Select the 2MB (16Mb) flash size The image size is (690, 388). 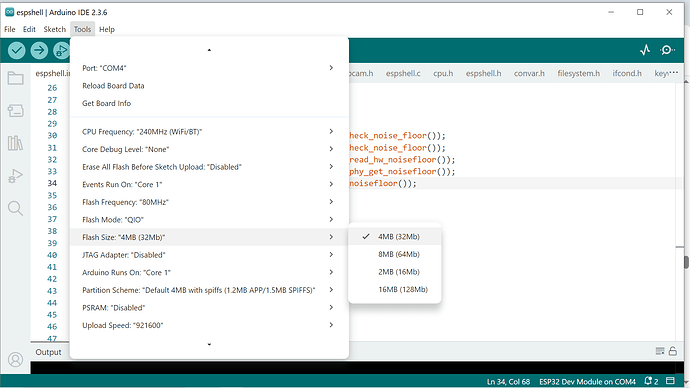pos(395,272)
